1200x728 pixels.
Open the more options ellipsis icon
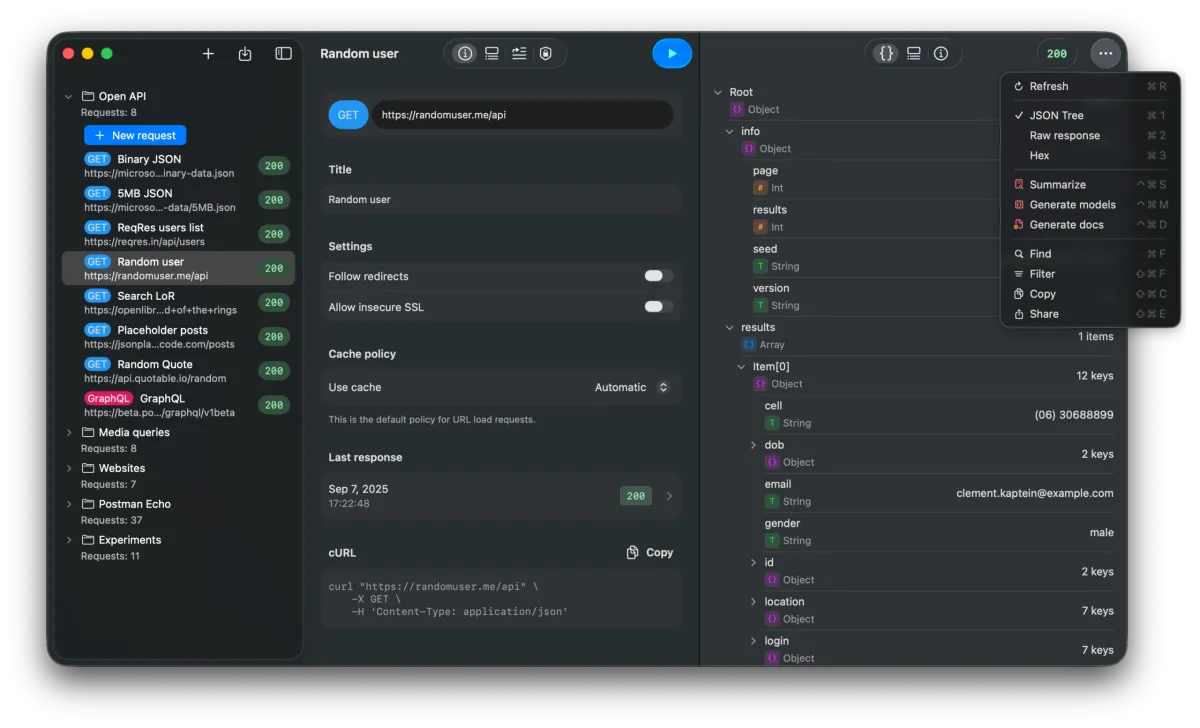tap(1105, 53)
